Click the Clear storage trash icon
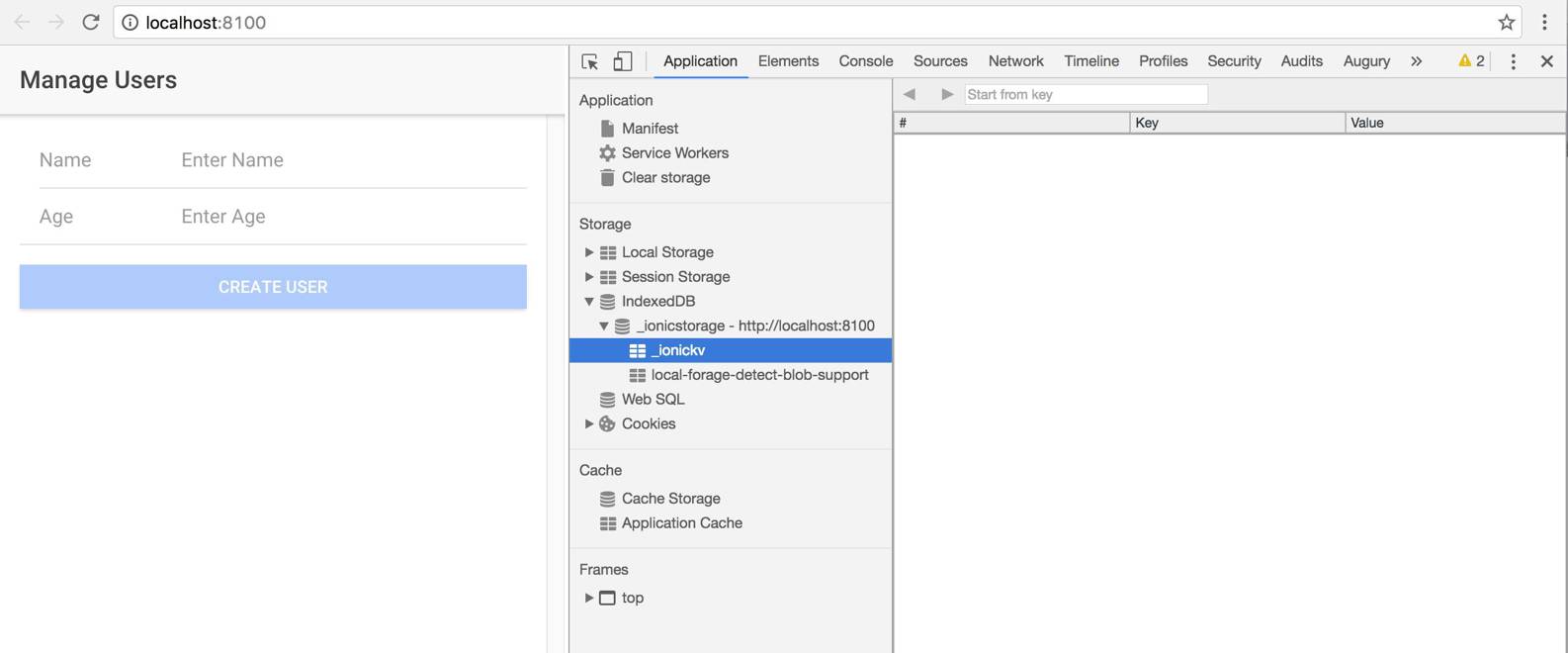 (x=607, y=178)
